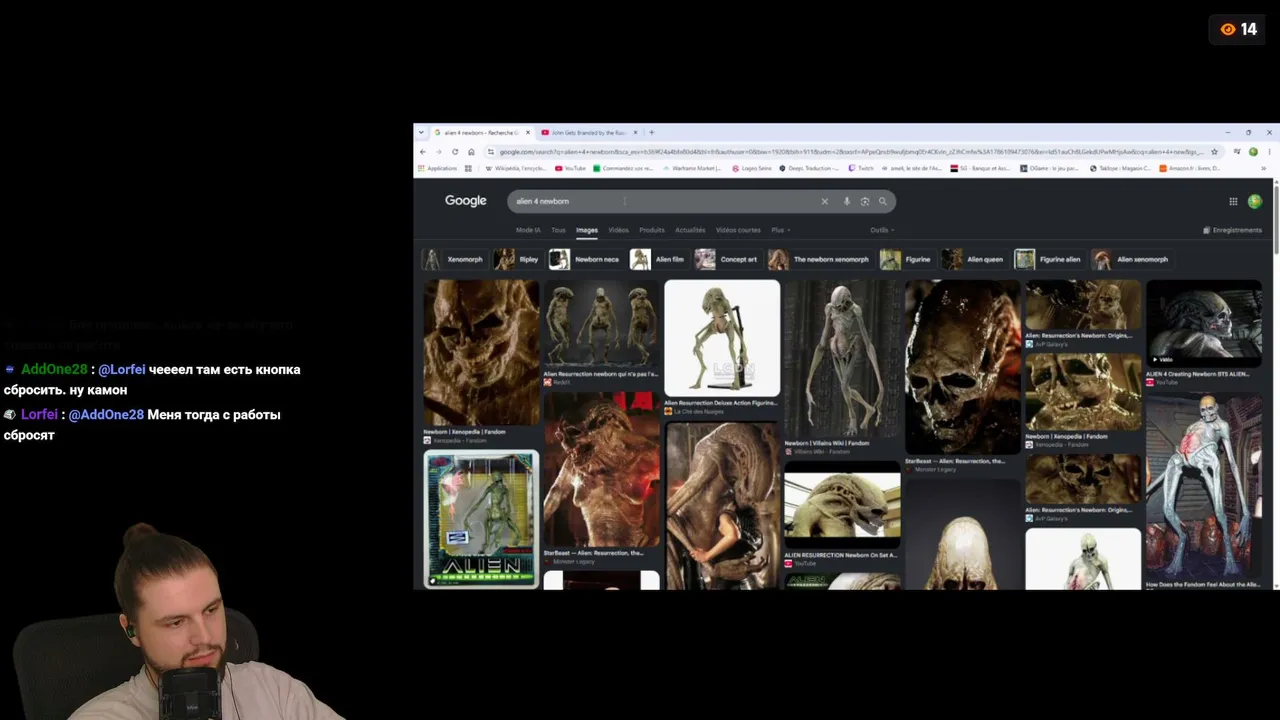Viewport: 1280px width, 720px height.
Task: Open a new browser tab
Action: click(651, 132)
